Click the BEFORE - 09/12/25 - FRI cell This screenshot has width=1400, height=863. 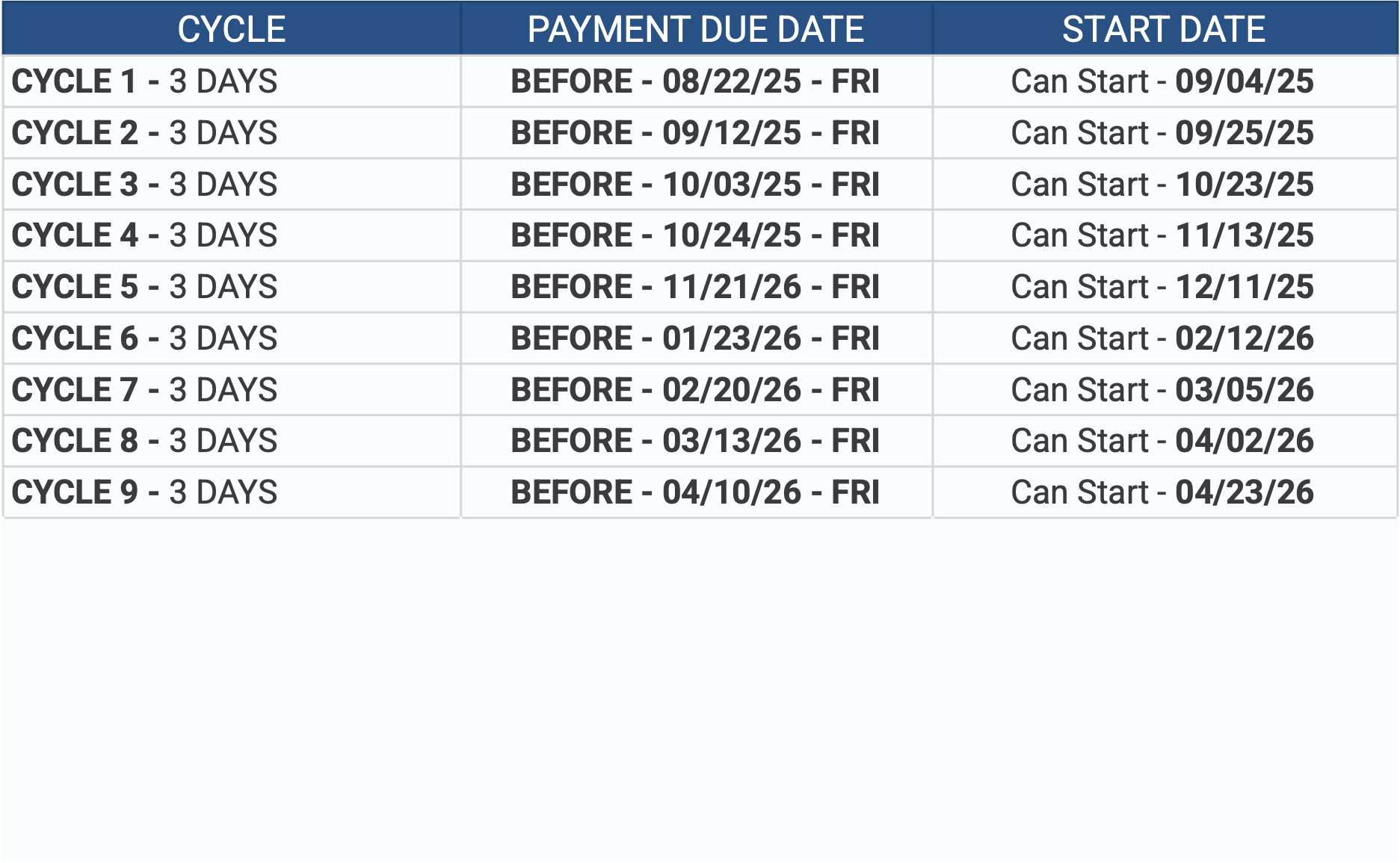[x=695, y=133]
